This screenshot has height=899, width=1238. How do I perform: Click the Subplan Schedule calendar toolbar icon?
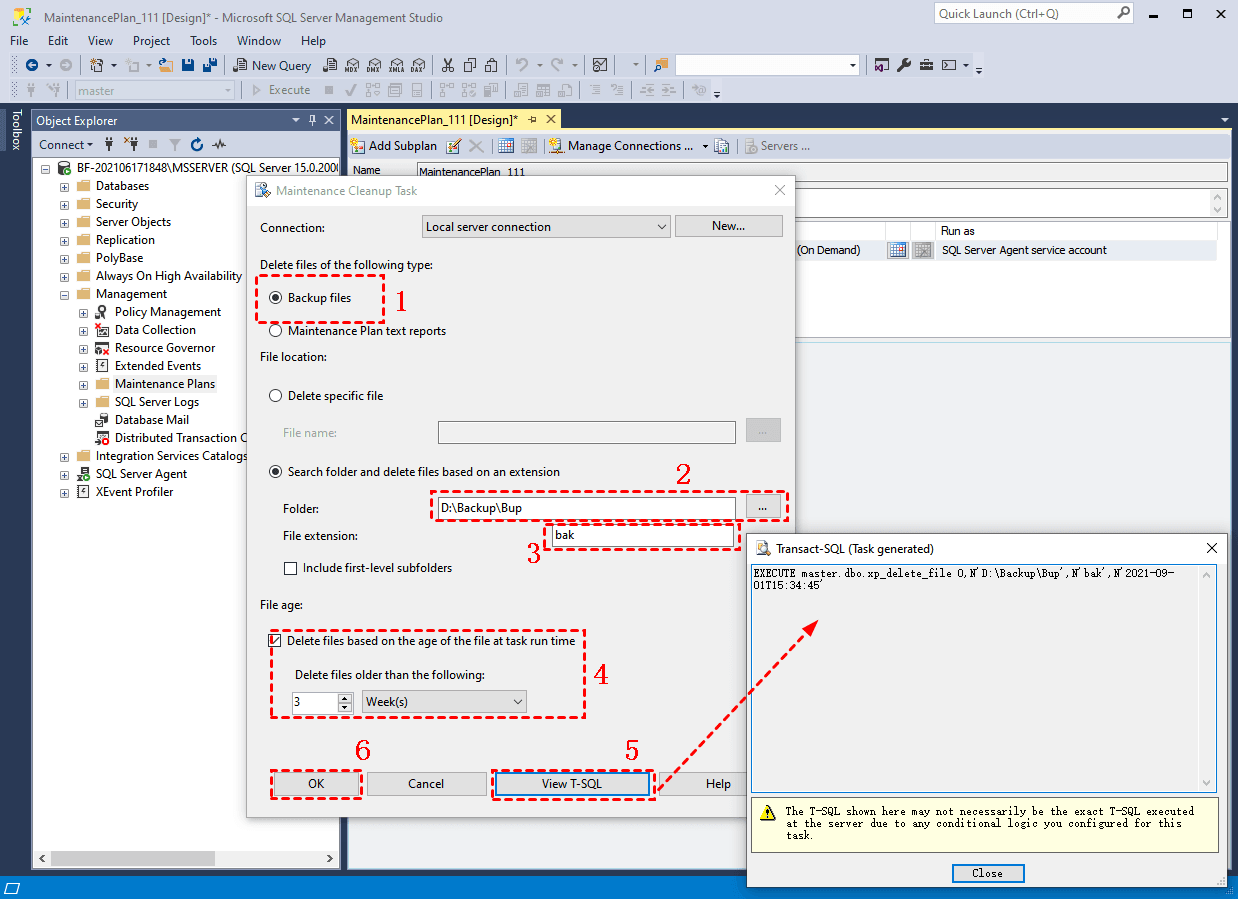[x=506, y=146]
